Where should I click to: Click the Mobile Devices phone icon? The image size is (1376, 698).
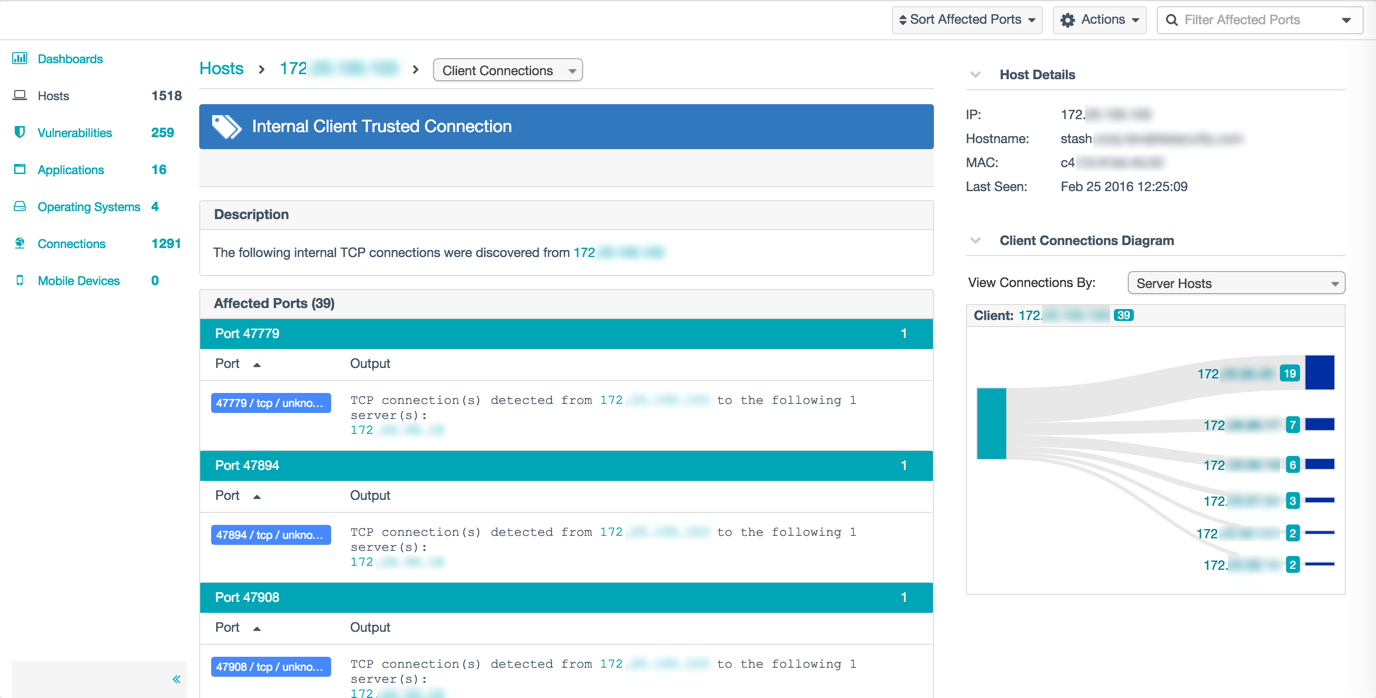pos(20,281)
